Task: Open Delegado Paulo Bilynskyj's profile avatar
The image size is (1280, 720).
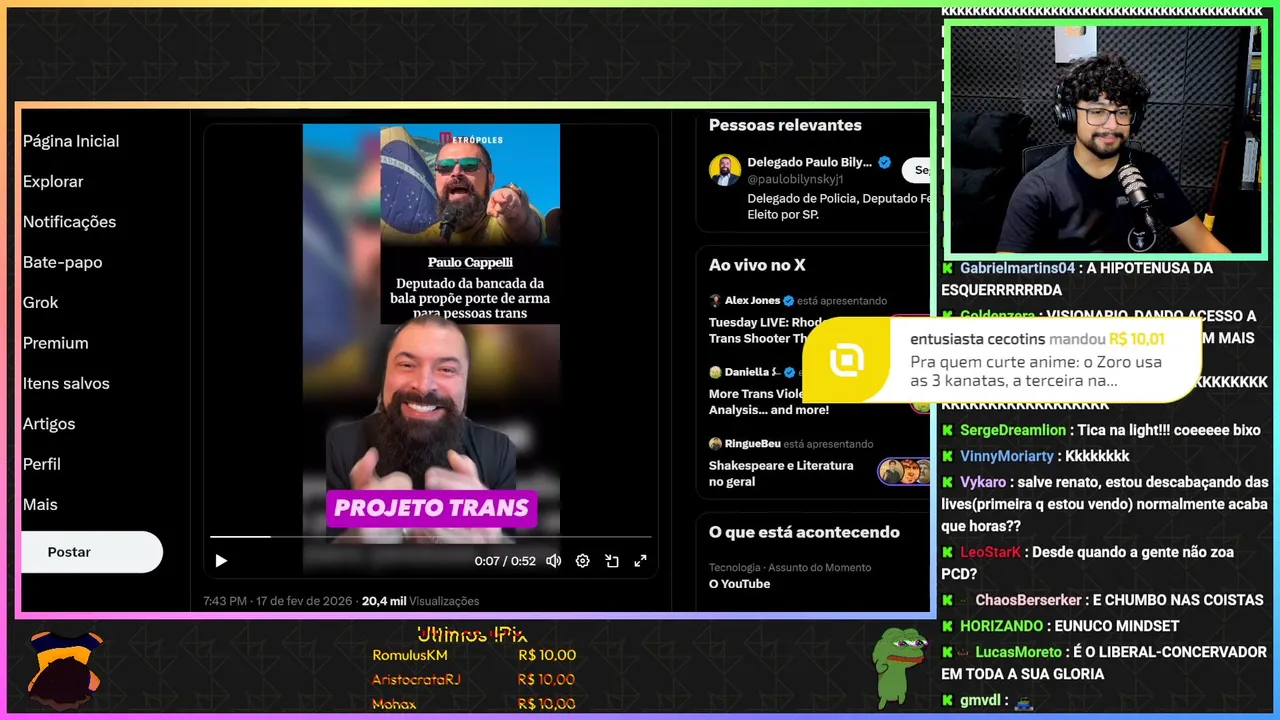Action: click(x=725, y=170)
